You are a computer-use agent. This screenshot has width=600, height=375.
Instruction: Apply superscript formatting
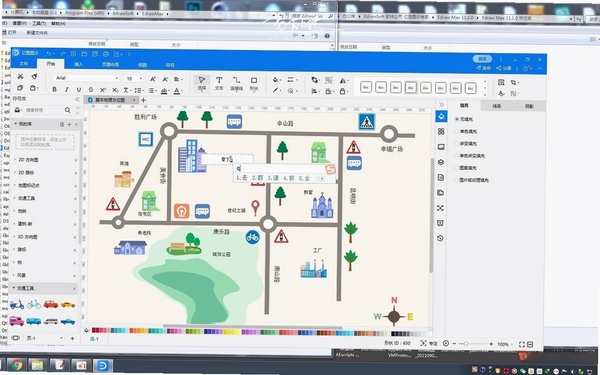pos(103,90)
